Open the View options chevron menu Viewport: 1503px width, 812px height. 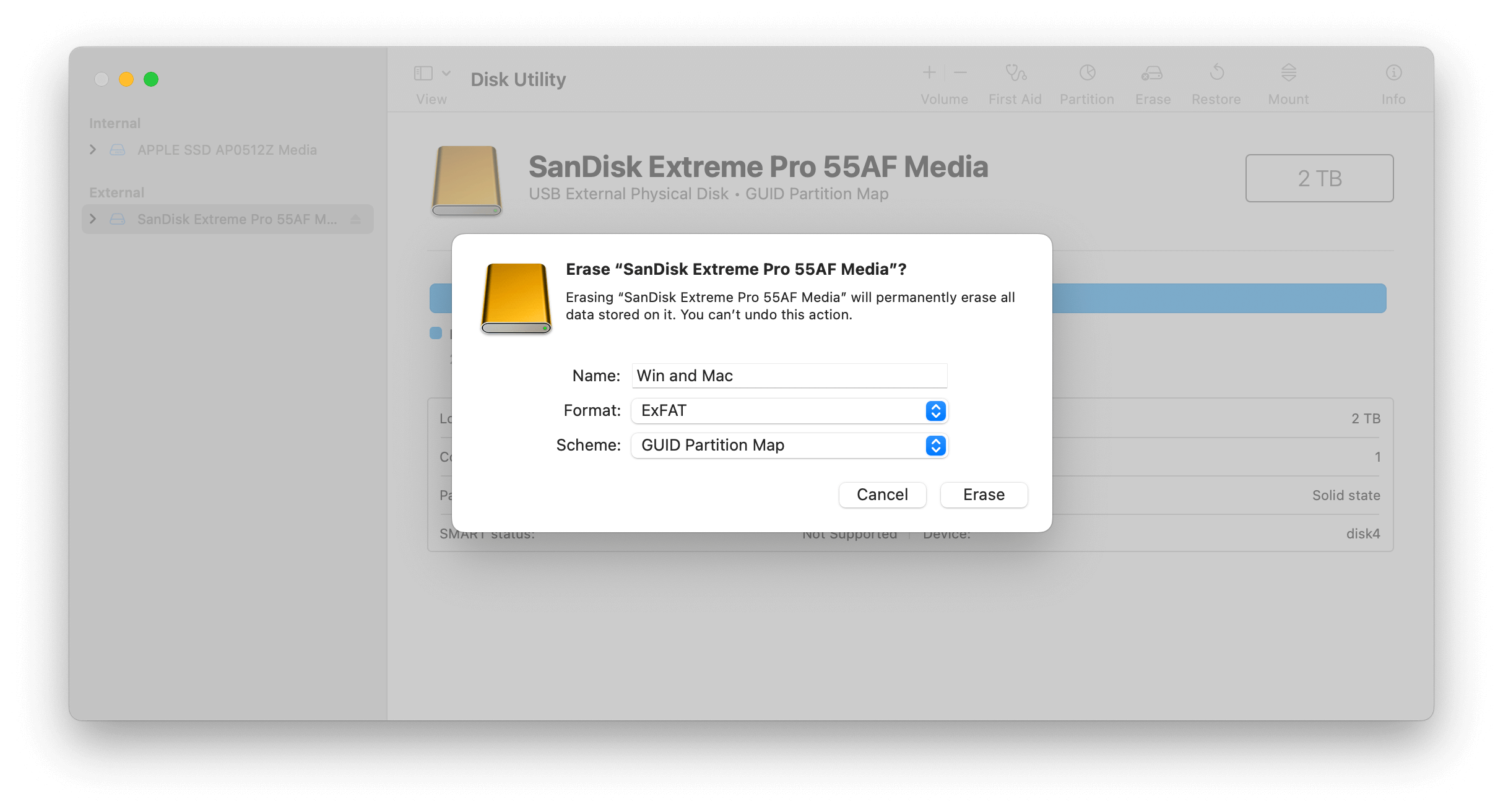tap(446, 74)
